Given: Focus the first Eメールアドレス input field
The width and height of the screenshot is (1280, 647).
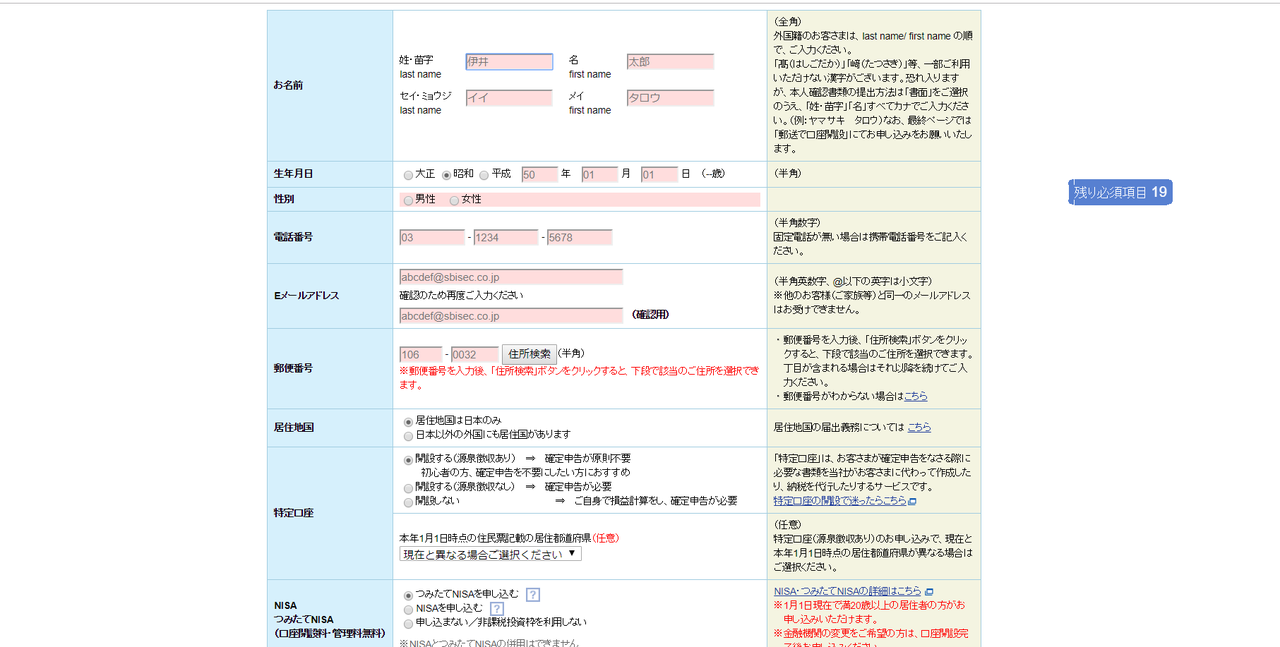Looking at the screenshot, I should pyautogui.click(x=511, y=277).
